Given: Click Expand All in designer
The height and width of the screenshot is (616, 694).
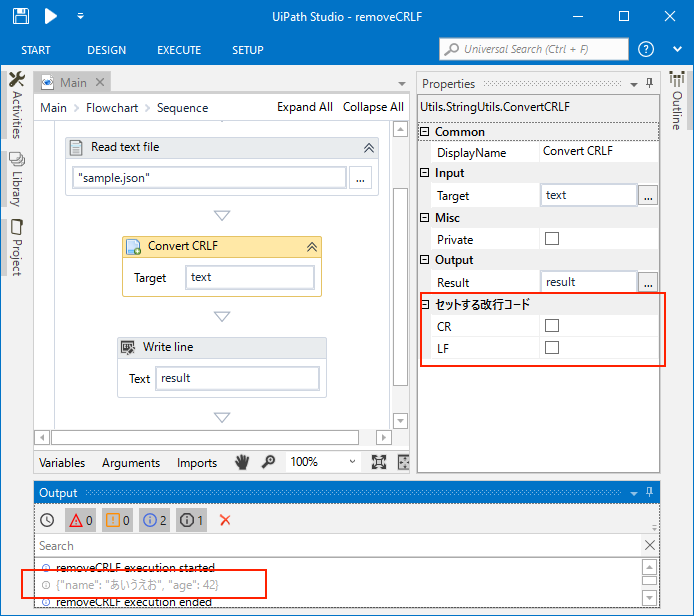Looking at the screenshot, I should pos(305,107).
